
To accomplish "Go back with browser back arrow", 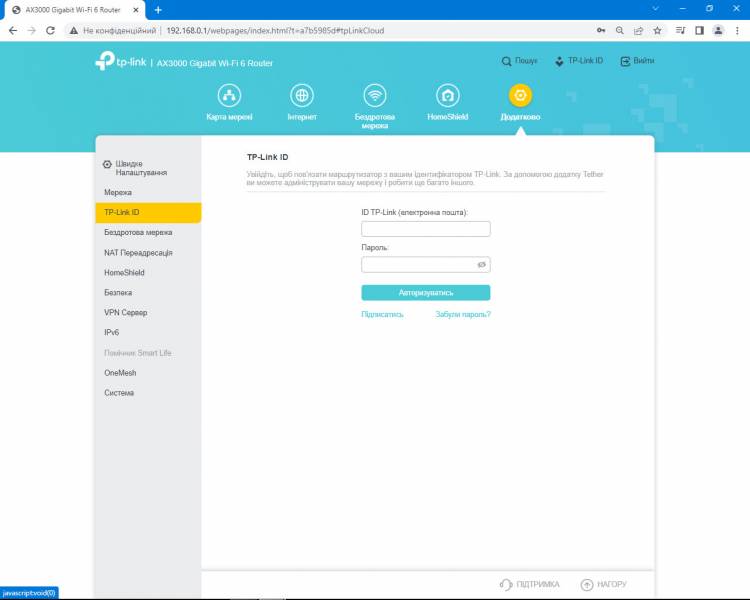I will 13,31.
